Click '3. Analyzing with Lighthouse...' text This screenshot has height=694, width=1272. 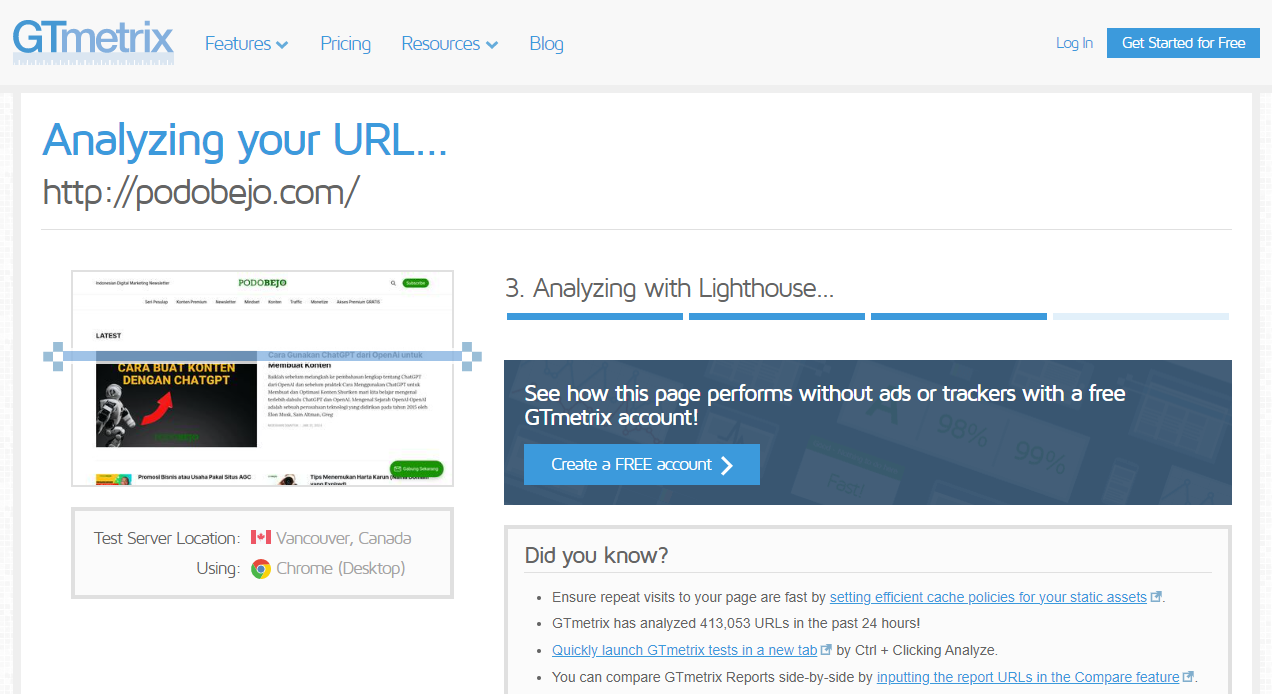pos(670,289)
